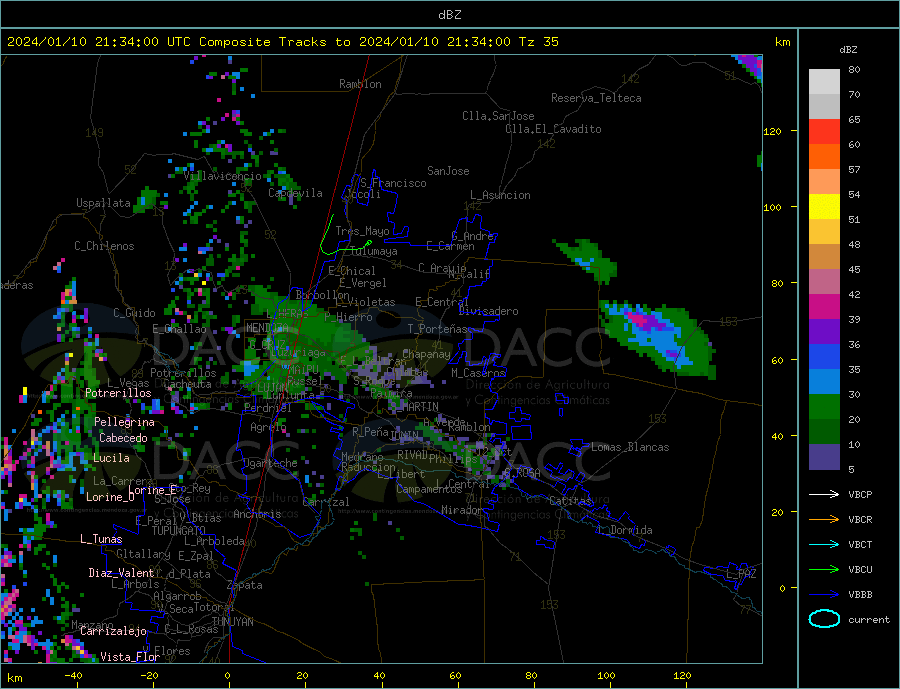
Task: Select the slate 5-10 dBZ legend swatch
Action: pyautogui.click(x=824, y=457)
